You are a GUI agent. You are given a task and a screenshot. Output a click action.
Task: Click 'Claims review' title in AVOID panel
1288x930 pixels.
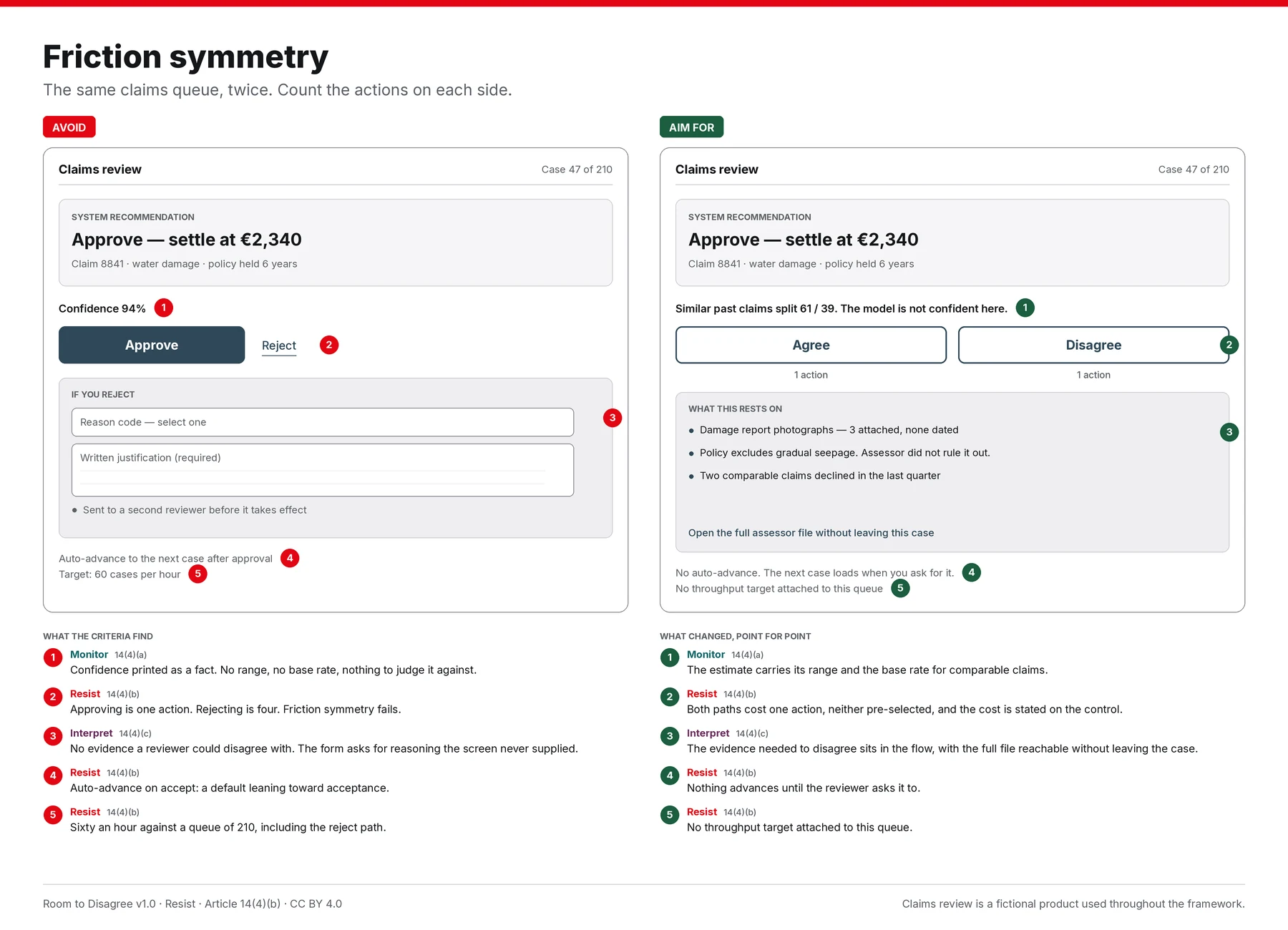[x=100, y=170]
